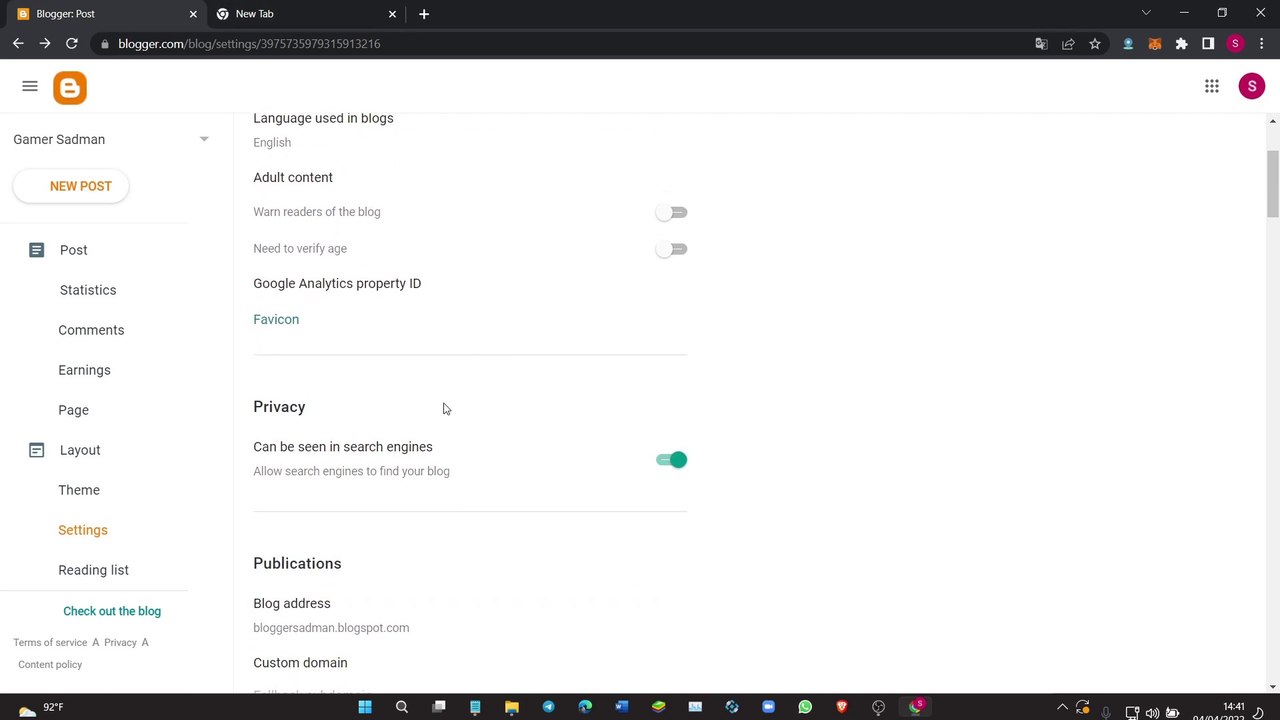Open Zoom from the taskbar
This screenshot has height=720, width=1280.
pyautogui.click(x=768, y=707)
